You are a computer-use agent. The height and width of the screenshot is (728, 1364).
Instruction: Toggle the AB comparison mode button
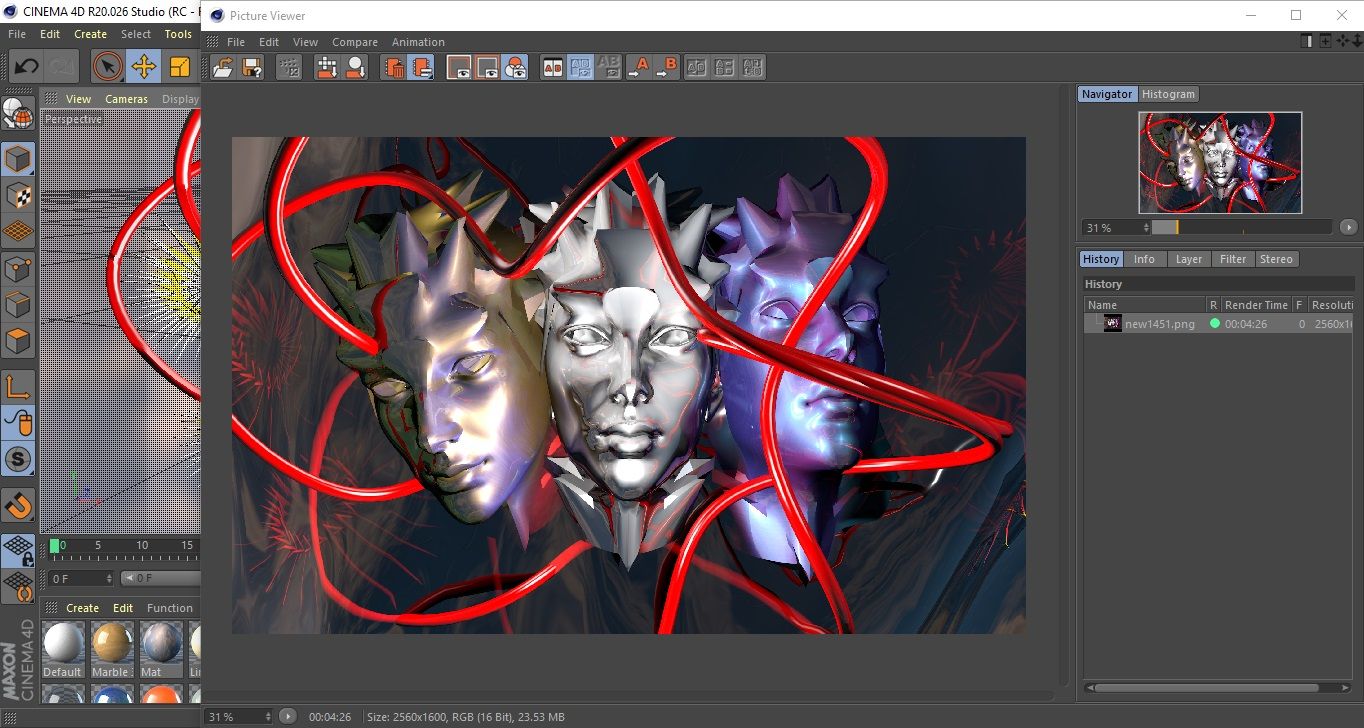coord(552,67)
